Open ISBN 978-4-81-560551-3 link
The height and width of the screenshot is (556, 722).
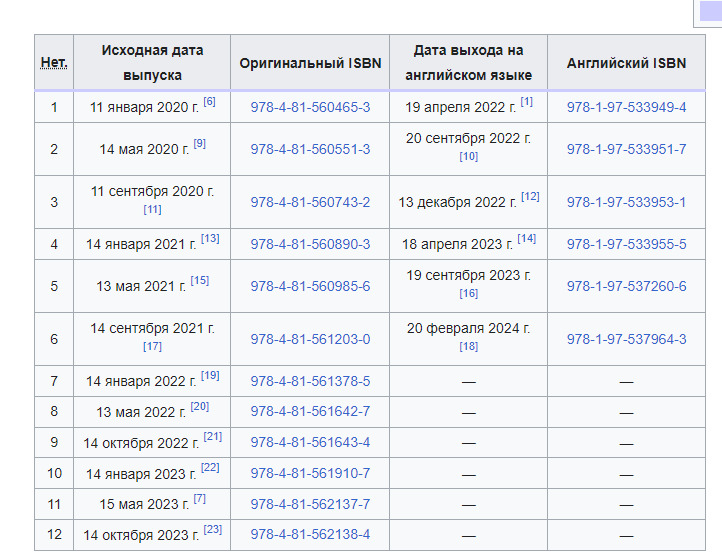click(310, 149)
